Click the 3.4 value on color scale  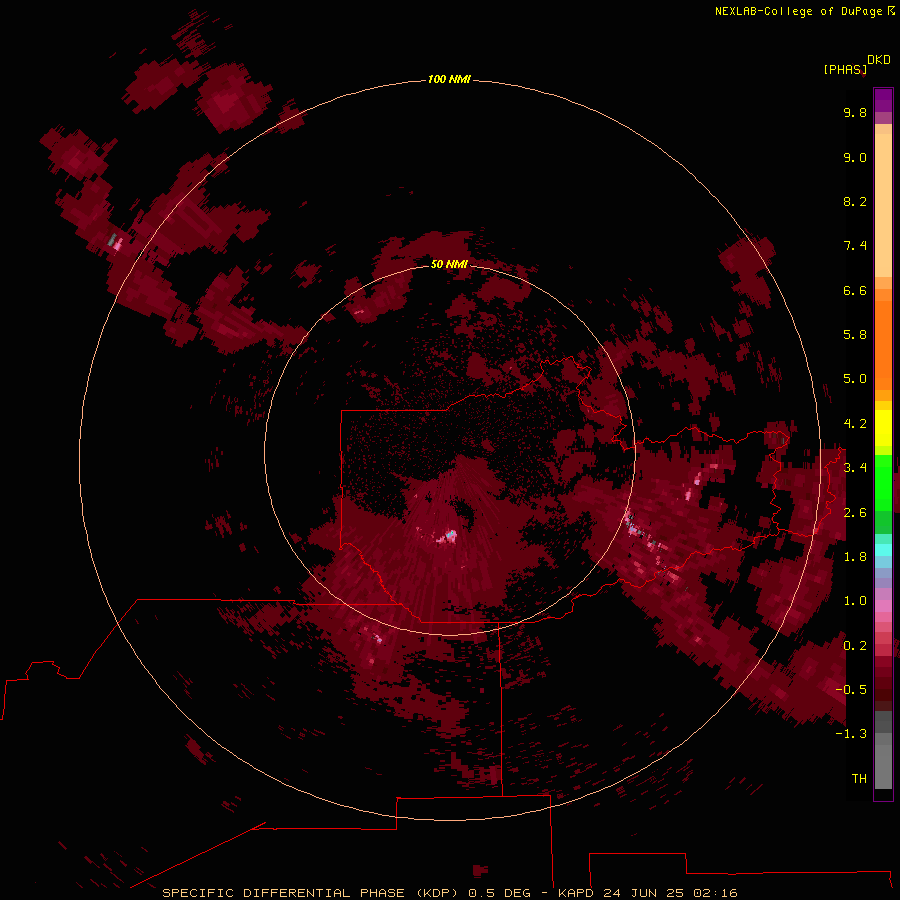[x=855, y=468]
